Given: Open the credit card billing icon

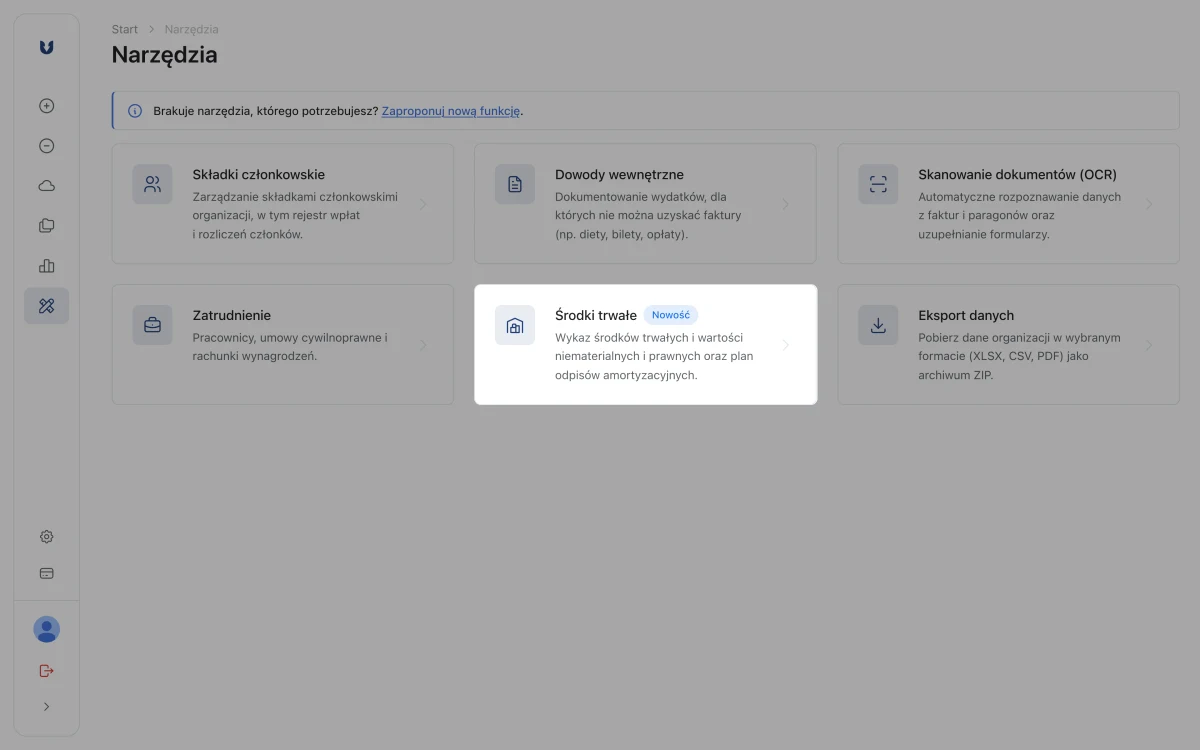Looking at the screenshot, I should (46, 574).
